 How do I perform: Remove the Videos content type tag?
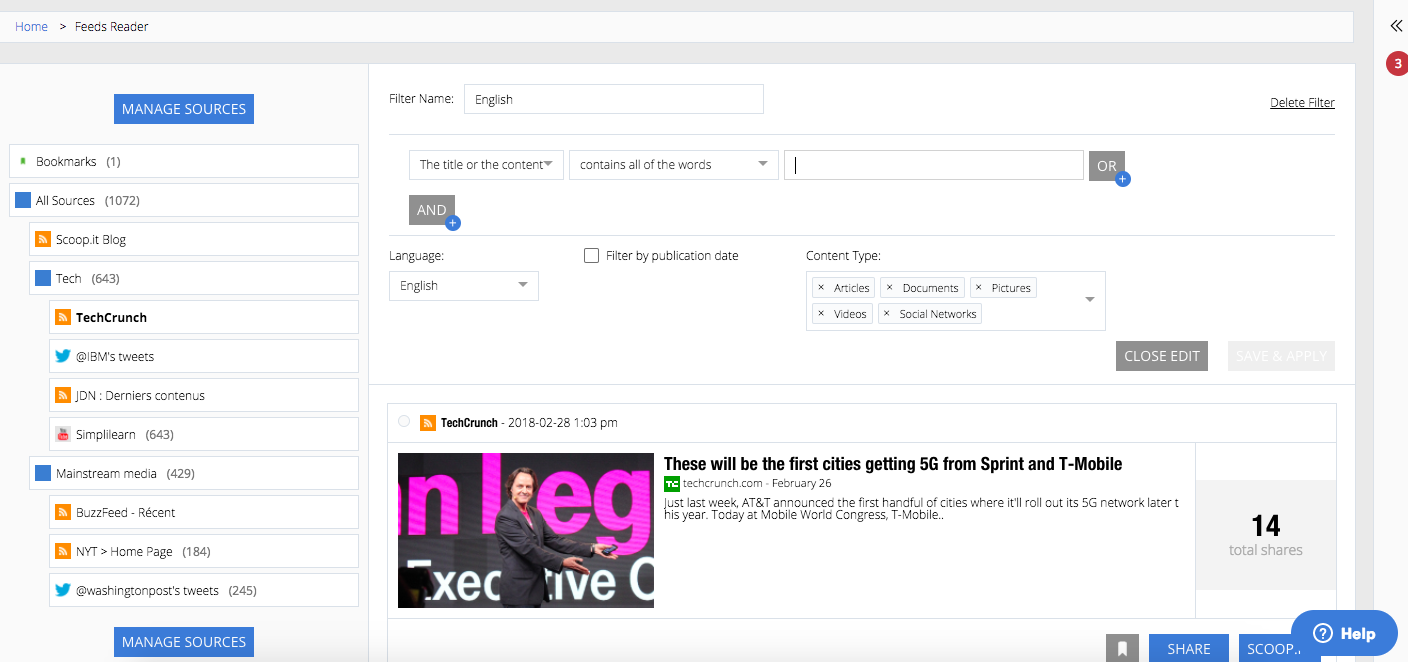coord(821,314)
